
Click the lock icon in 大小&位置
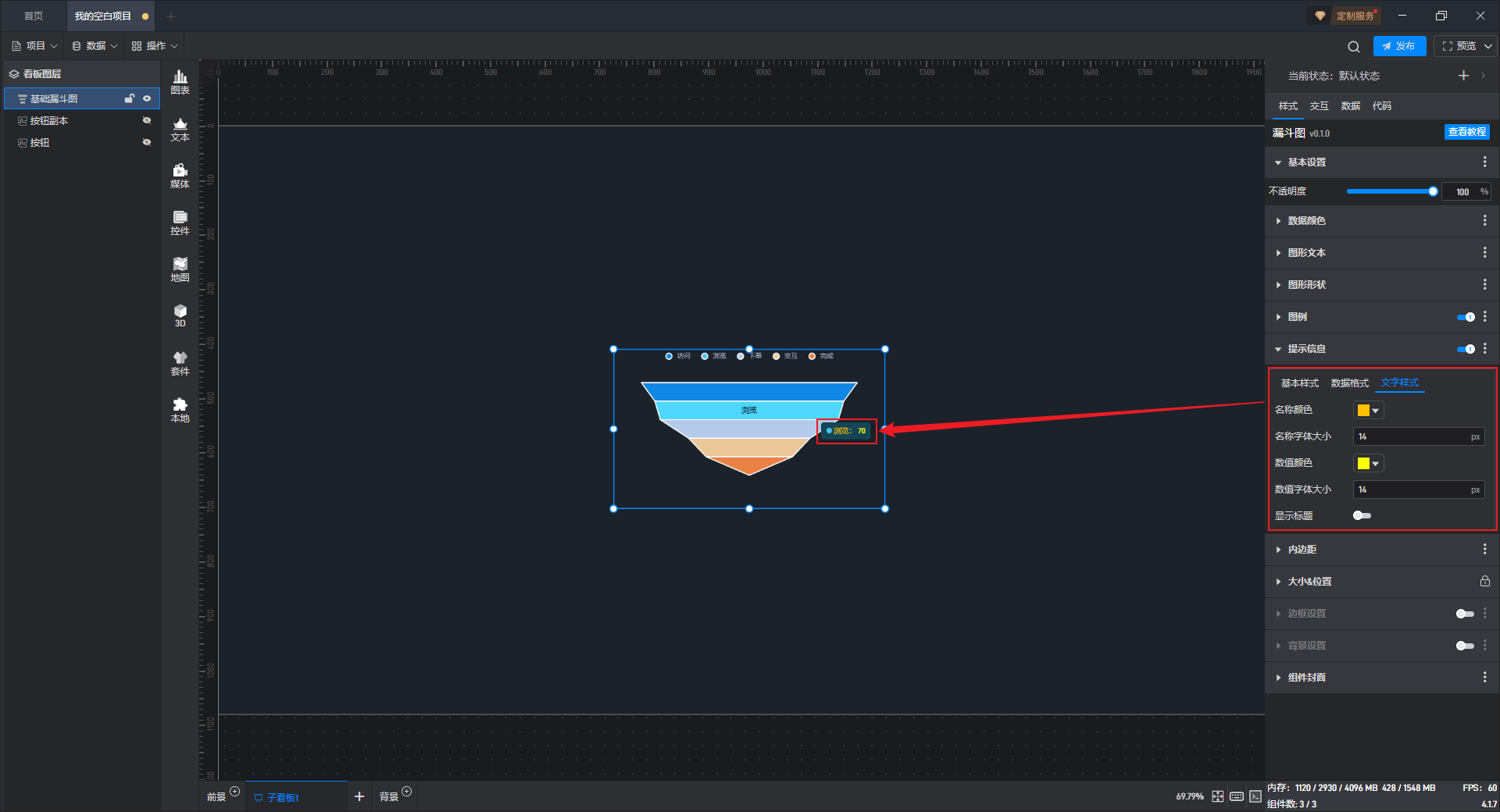(1484, 582)
